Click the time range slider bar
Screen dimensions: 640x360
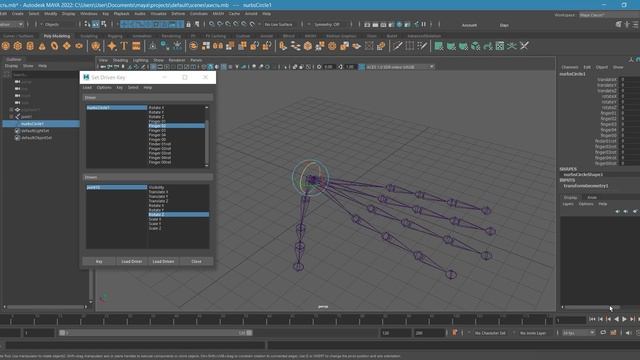156,333
